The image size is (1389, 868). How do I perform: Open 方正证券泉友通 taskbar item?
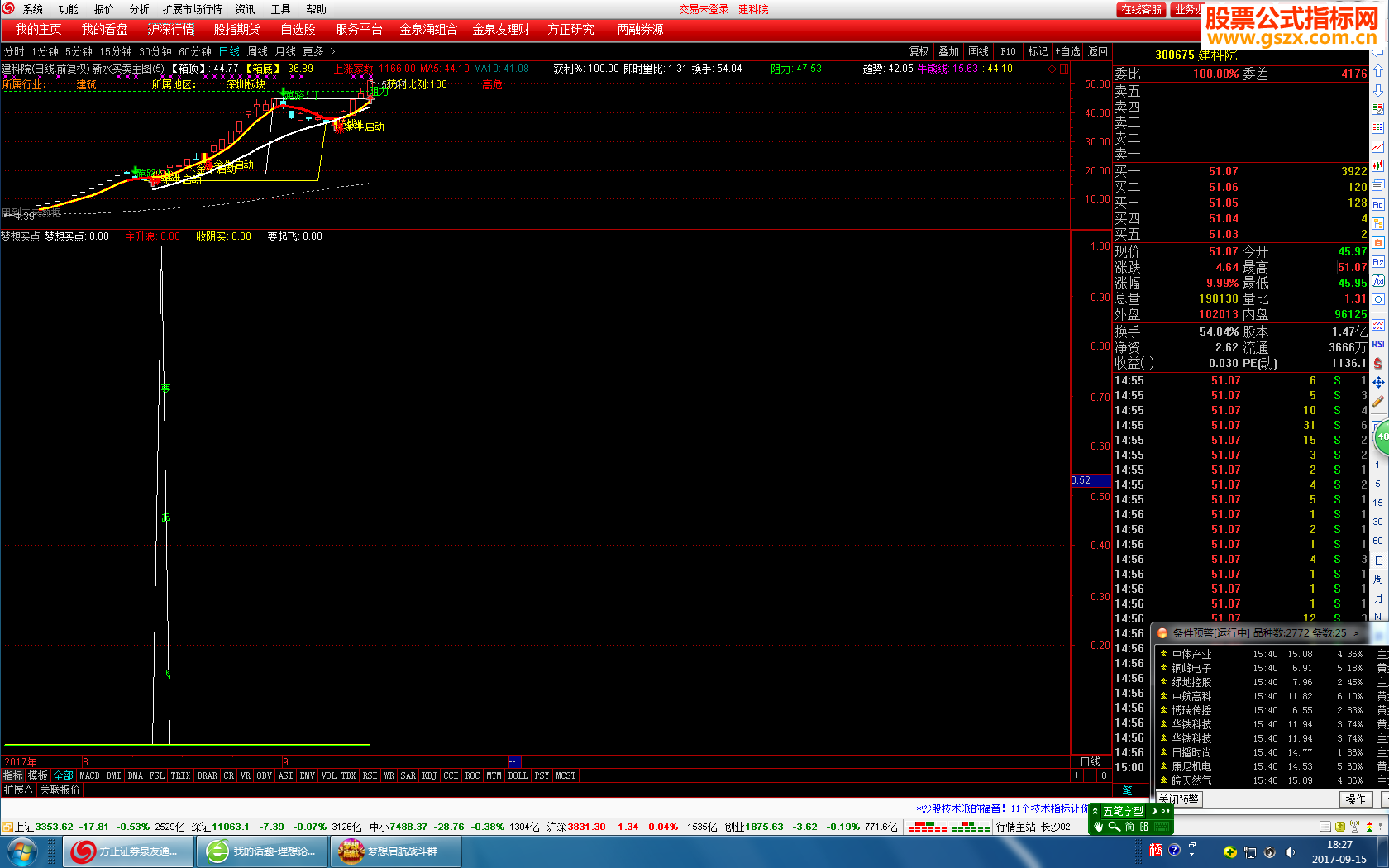pyautogui.click(x=128, y=851)
